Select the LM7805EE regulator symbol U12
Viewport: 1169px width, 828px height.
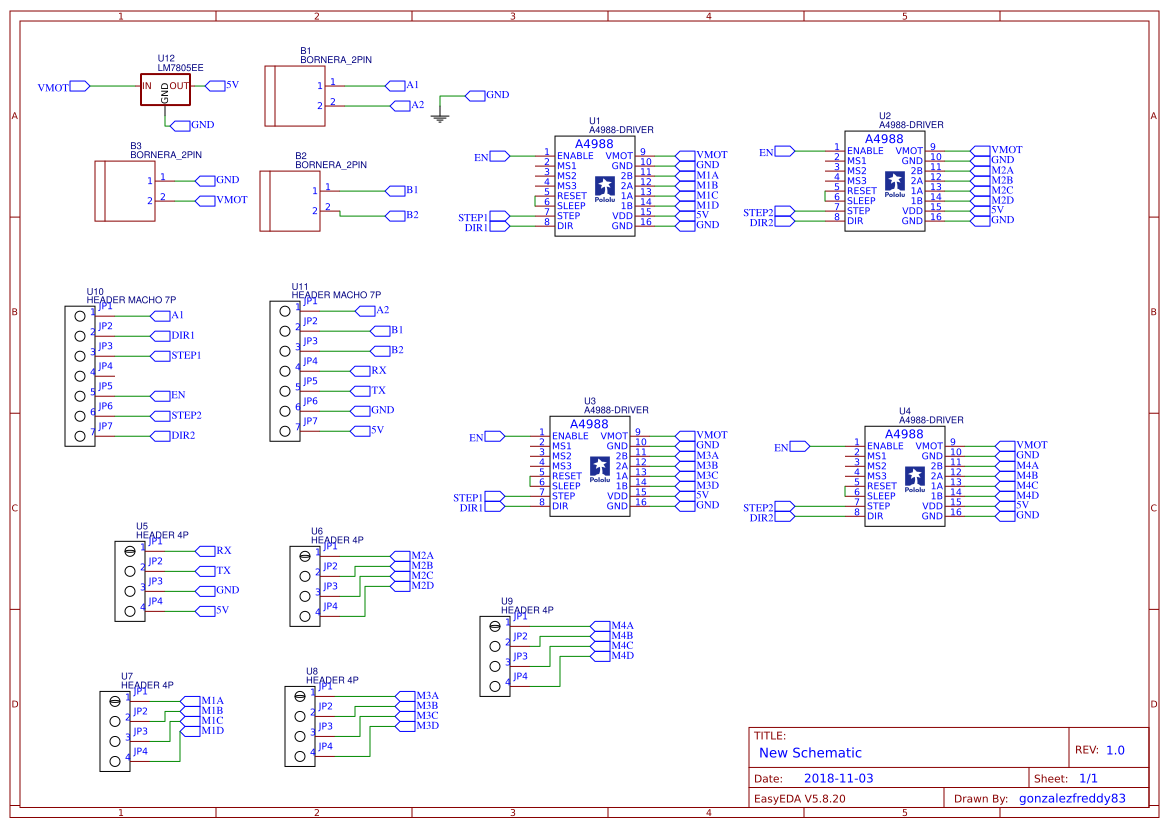pyautogui.click(x=167, y=87)
